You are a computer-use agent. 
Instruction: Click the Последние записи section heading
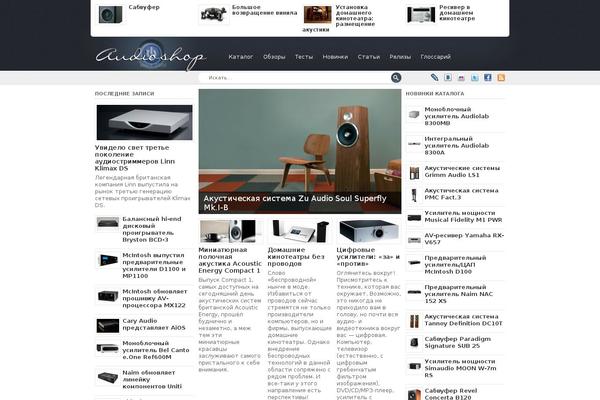pos(124,93)
